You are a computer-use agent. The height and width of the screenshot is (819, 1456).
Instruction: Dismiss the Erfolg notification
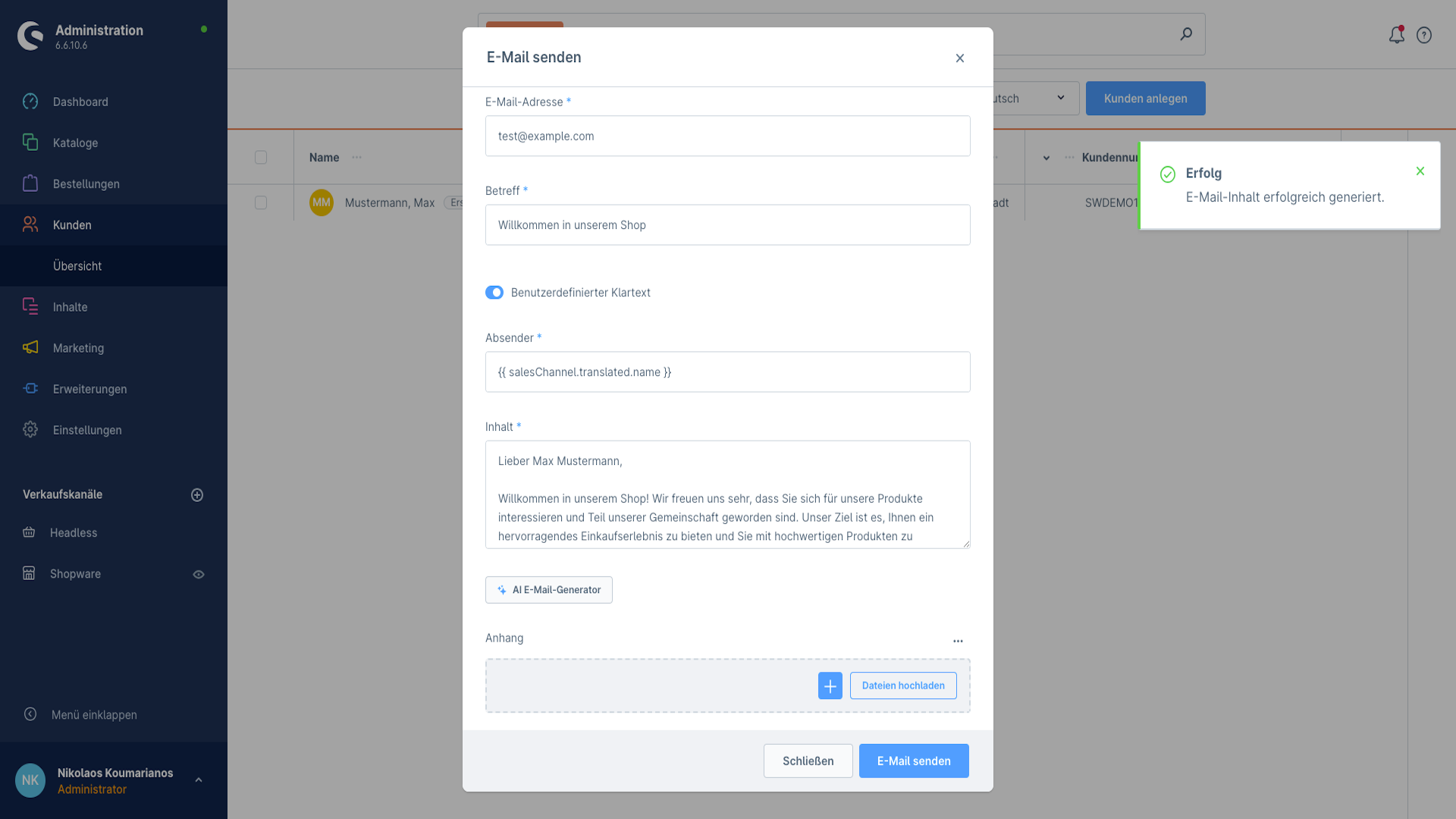click(x=1420, y=171)
